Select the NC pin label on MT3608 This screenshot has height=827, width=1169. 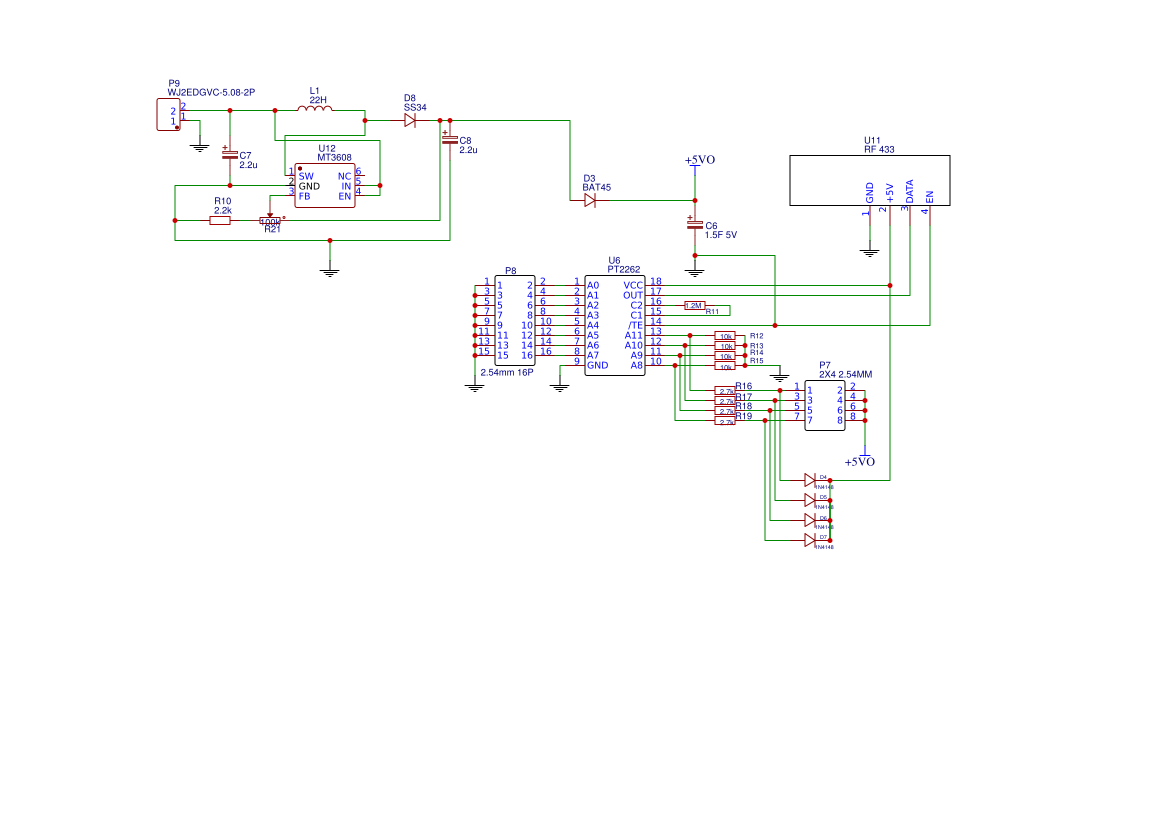344,177
